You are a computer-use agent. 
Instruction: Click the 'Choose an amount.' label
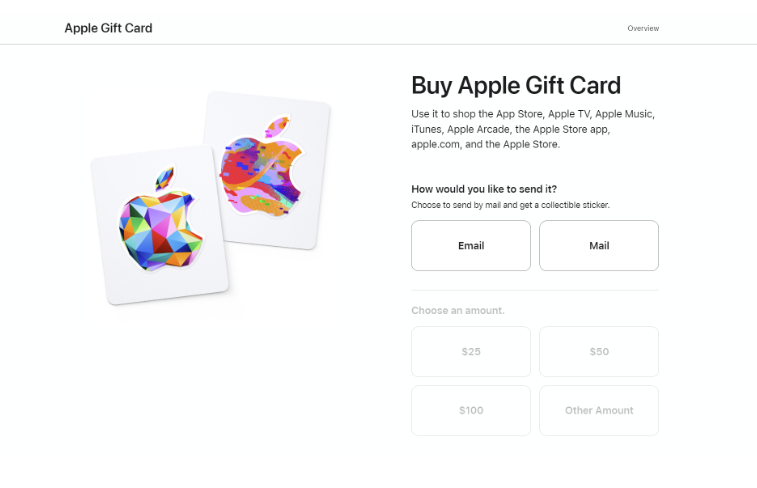click(458, 310)
